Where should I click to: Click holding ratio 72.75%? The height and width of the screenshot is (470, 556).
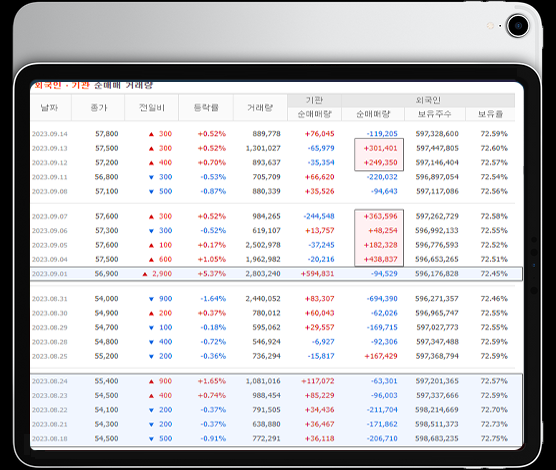494,438
